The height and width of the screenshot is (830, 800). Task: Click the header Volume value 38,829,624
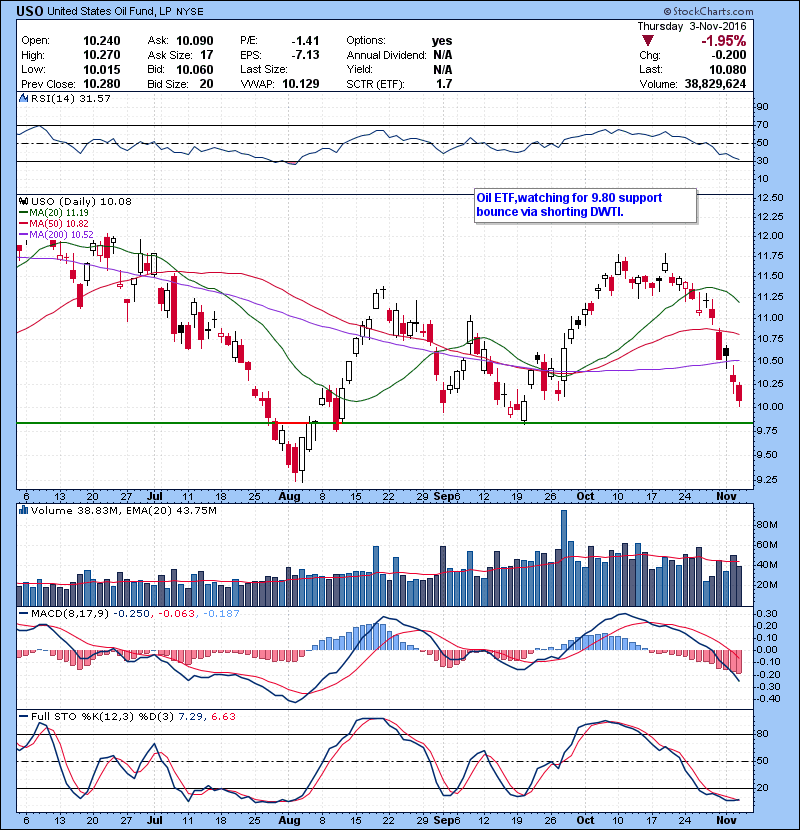(x=715, y=84)
